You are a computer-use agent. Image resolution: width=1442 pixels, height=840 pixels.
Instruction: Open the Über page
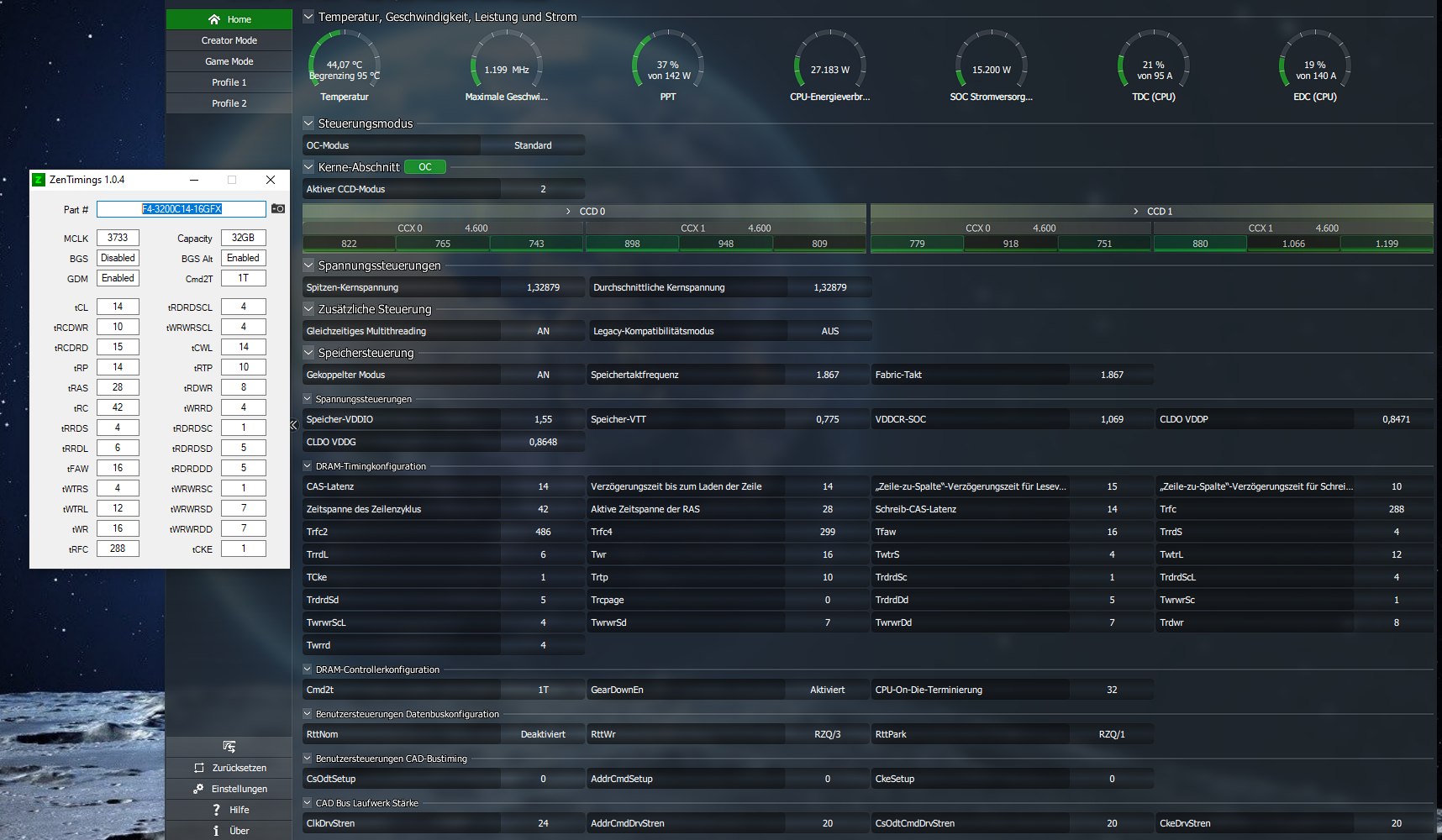pos(229,831)
